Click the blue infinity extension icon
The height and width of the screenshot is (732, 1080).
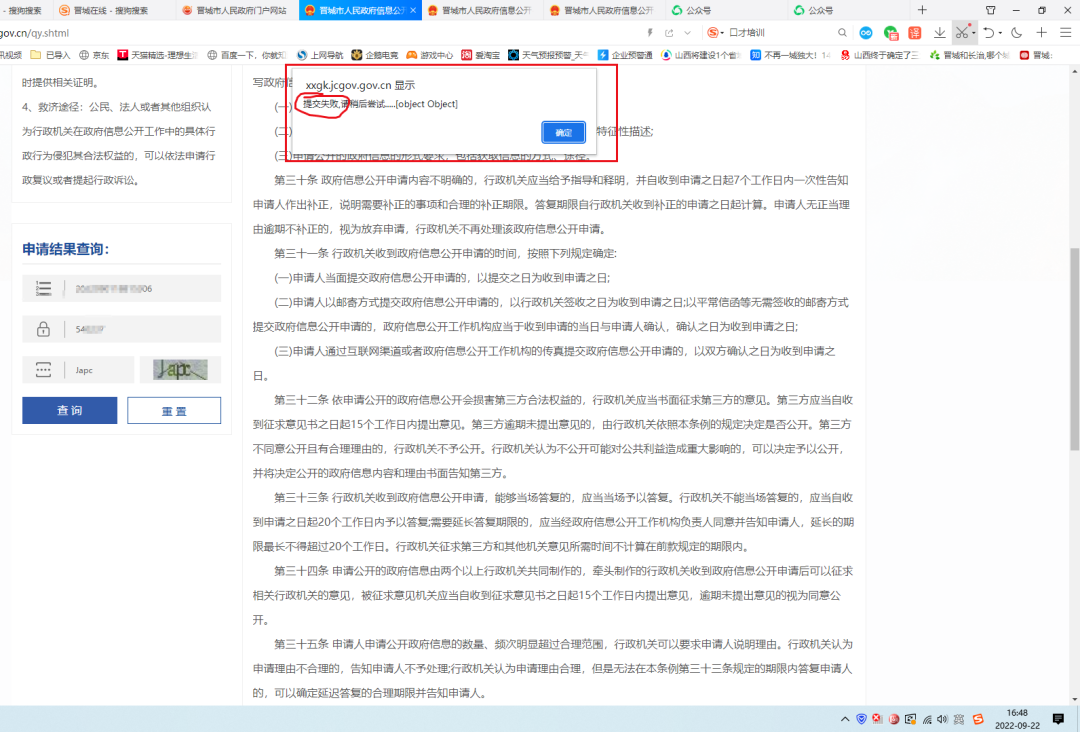[866, 32]
